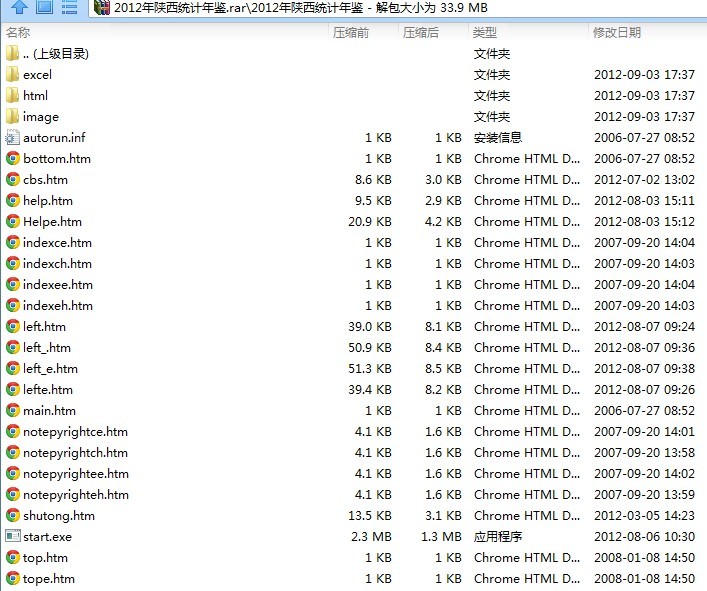Click the Chrome icon beside left_.htm
707x591 pixels.
(13, 348)
